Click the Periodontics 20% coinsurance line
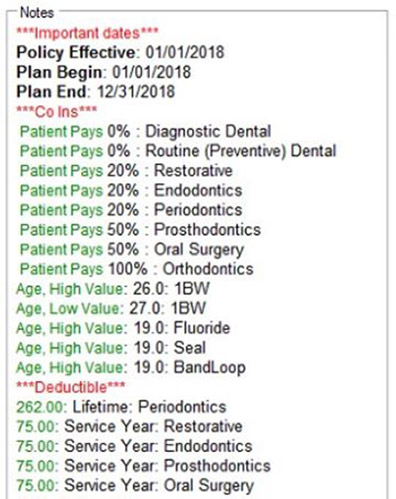This screenshot has height=499, width=396. tap(131, 210)
